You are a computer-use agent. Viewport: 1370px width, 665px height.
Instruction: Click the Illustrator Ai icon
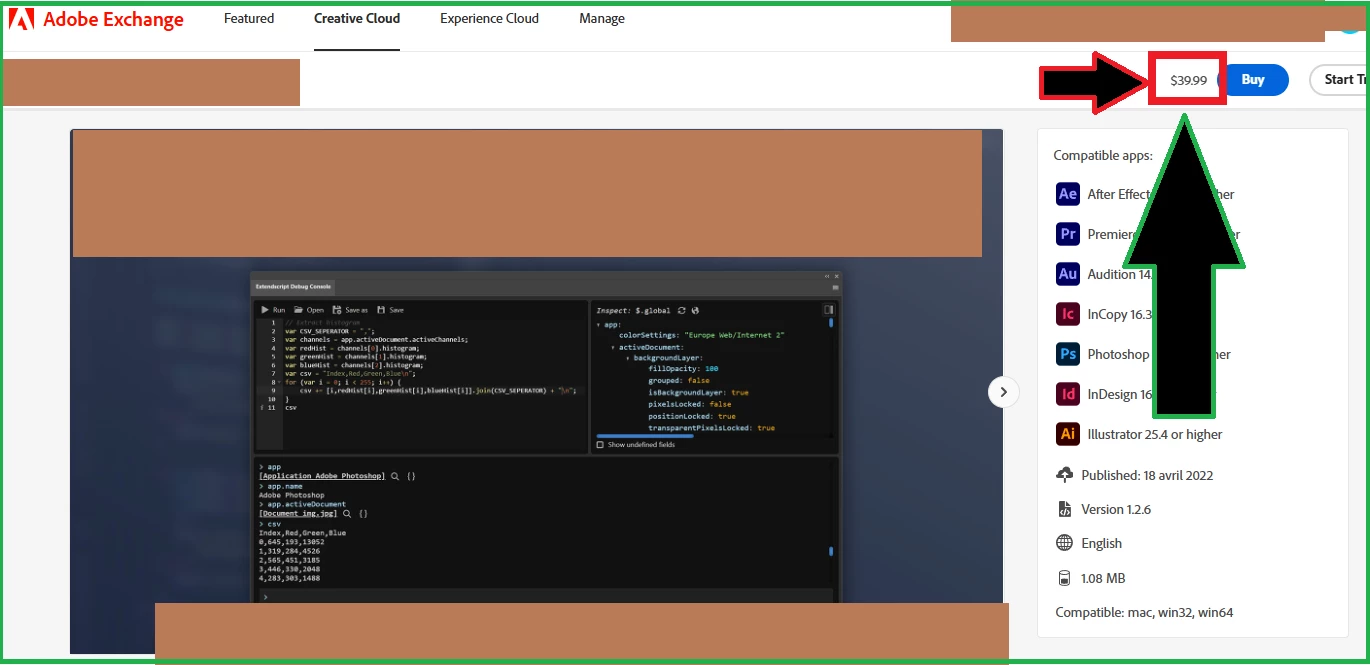tap(1068, 434)
